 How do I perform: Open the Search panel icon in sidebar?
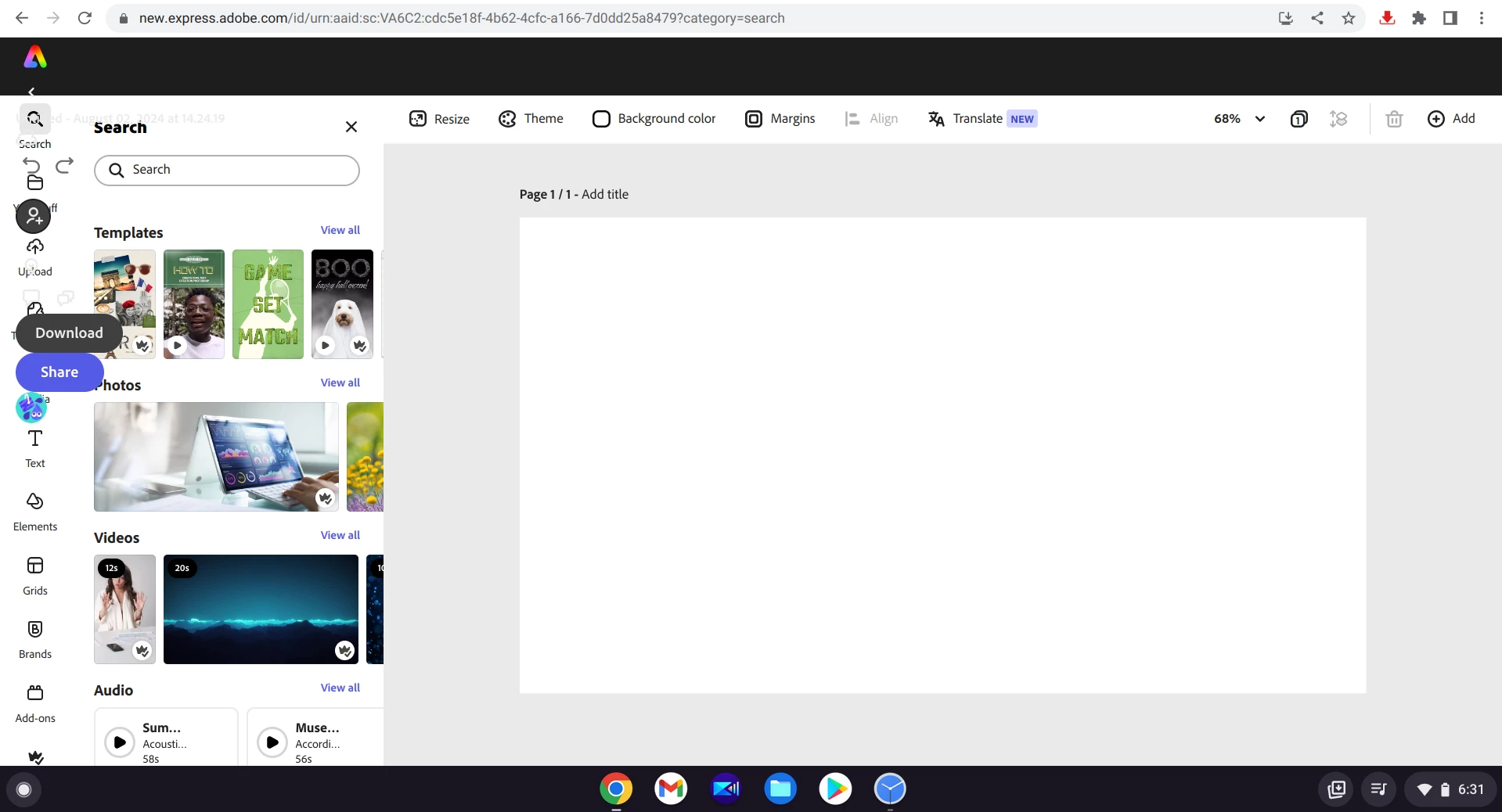pos(35,119)
